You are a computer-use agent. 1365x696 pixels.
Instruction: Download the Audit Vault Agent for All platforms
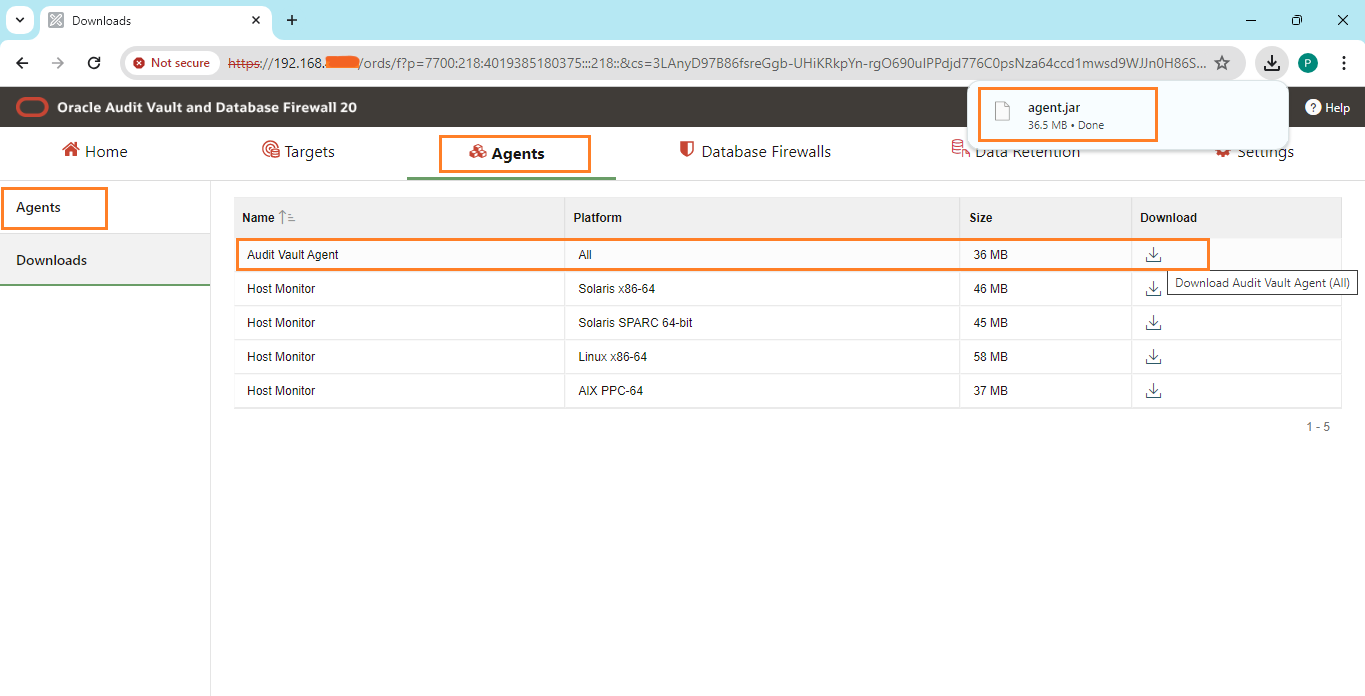[1153, 254]
